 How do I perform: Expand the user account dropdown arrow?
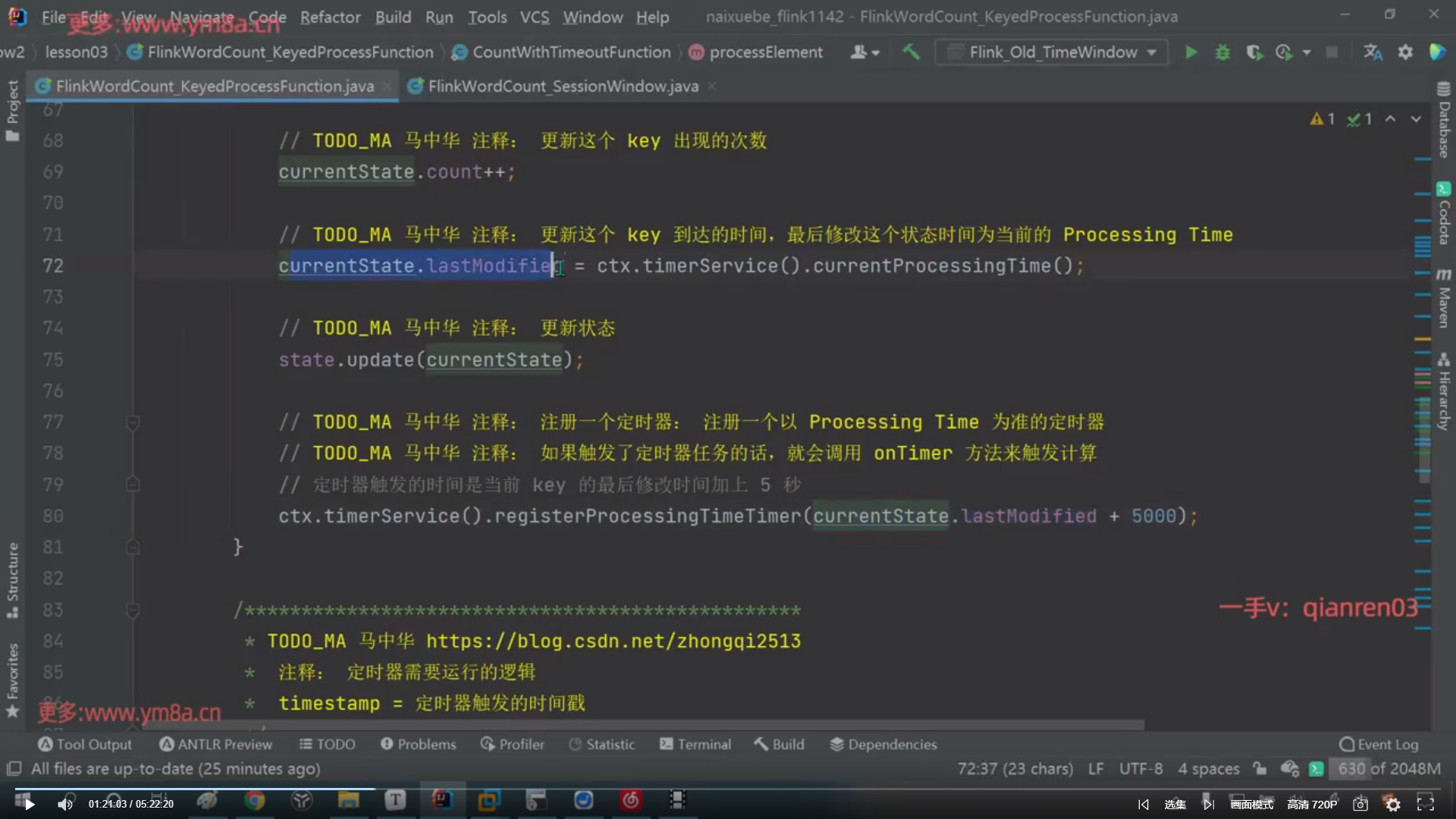pyautogui.click(x=876, y=53)
